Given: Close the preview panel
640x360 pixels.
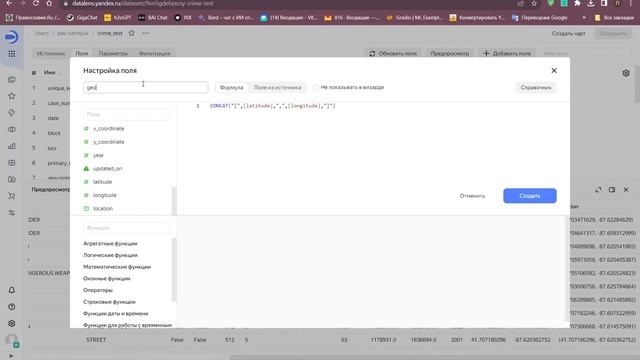Looking at the screenshot, I should tap(626, 189).
